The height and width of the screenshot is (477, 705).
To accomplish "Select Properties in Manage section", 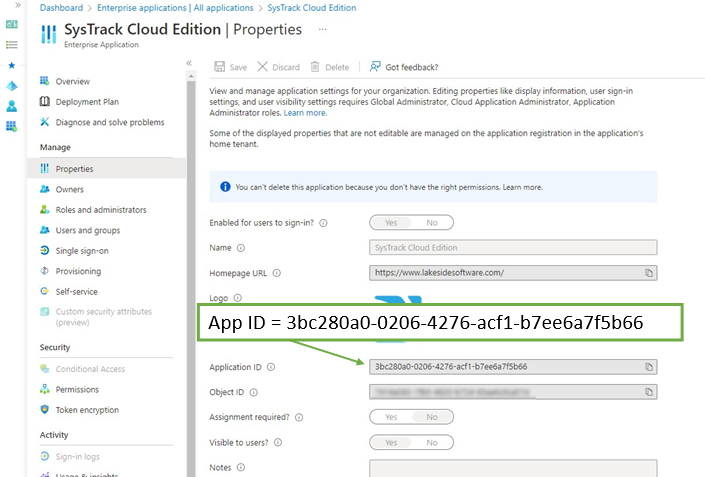I will 107,169.
